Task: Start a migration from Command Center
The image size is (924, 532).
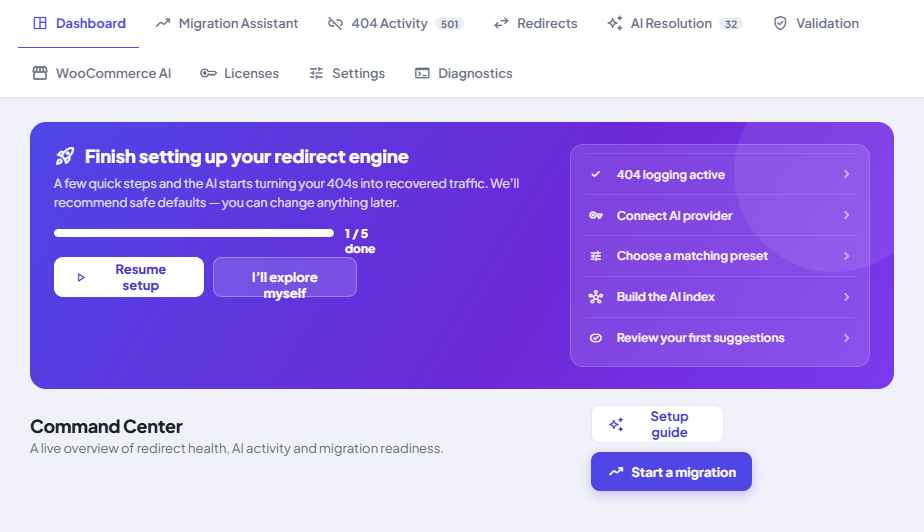Action: tap(671, 472)
